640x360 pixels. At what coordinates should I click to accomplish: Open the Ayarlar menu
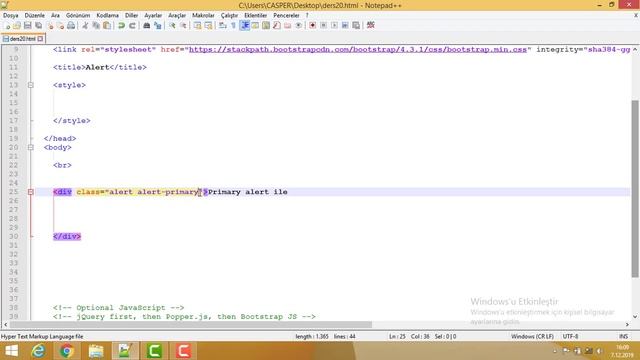[x=153, y=15]
